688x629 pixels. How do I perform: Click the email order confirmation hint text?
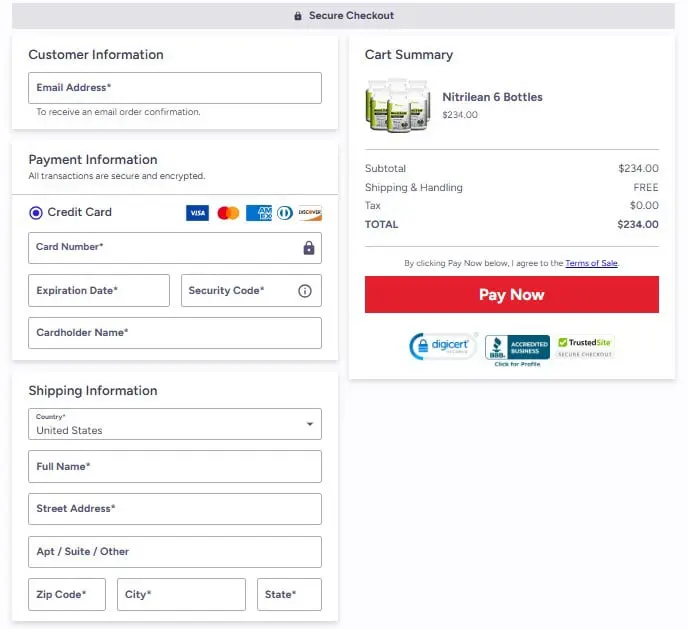coord(118,112)
